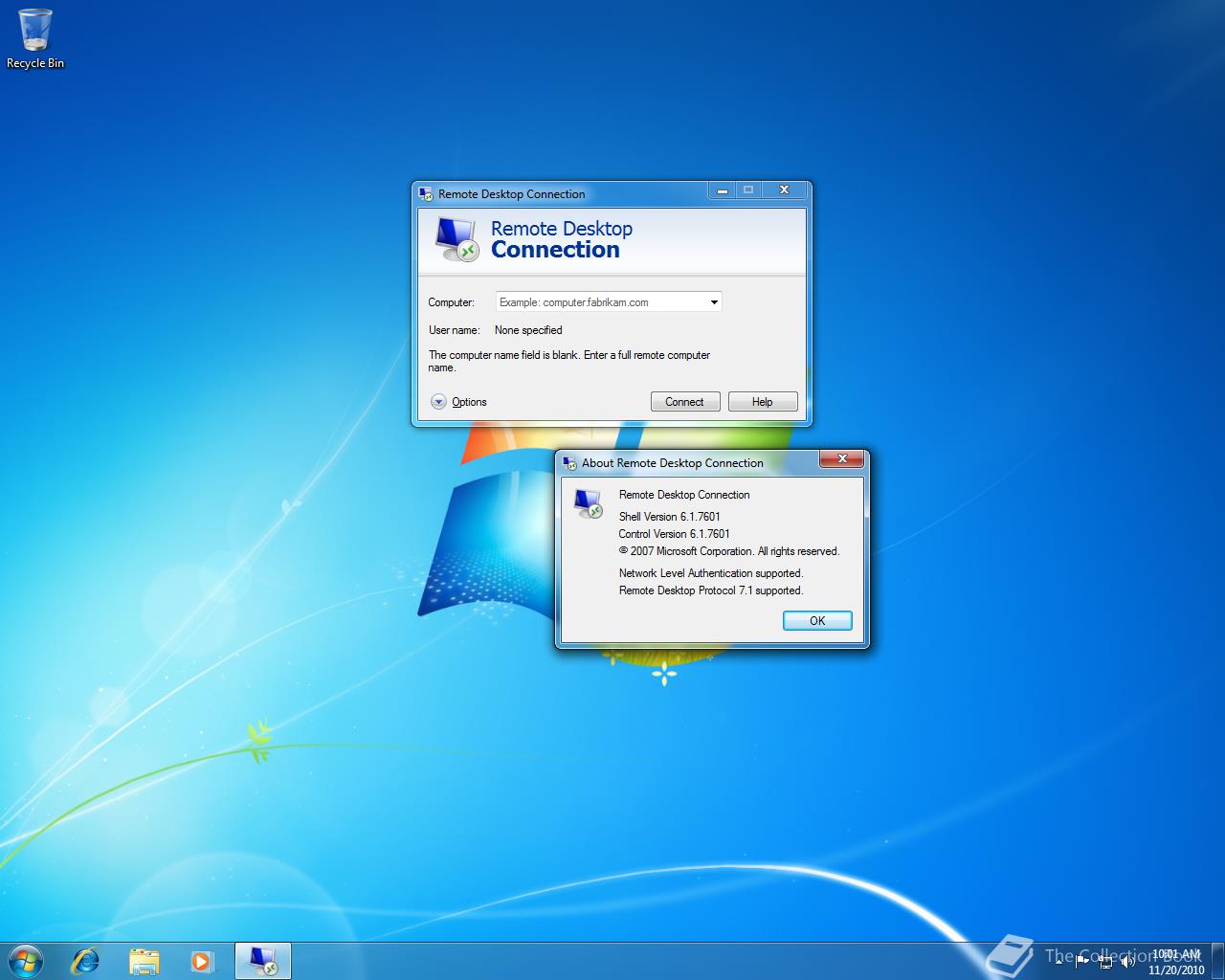Launch Internet Explorer from the taskbar
This screenshot has height=980, width=1225.
(x=86, y=961)
